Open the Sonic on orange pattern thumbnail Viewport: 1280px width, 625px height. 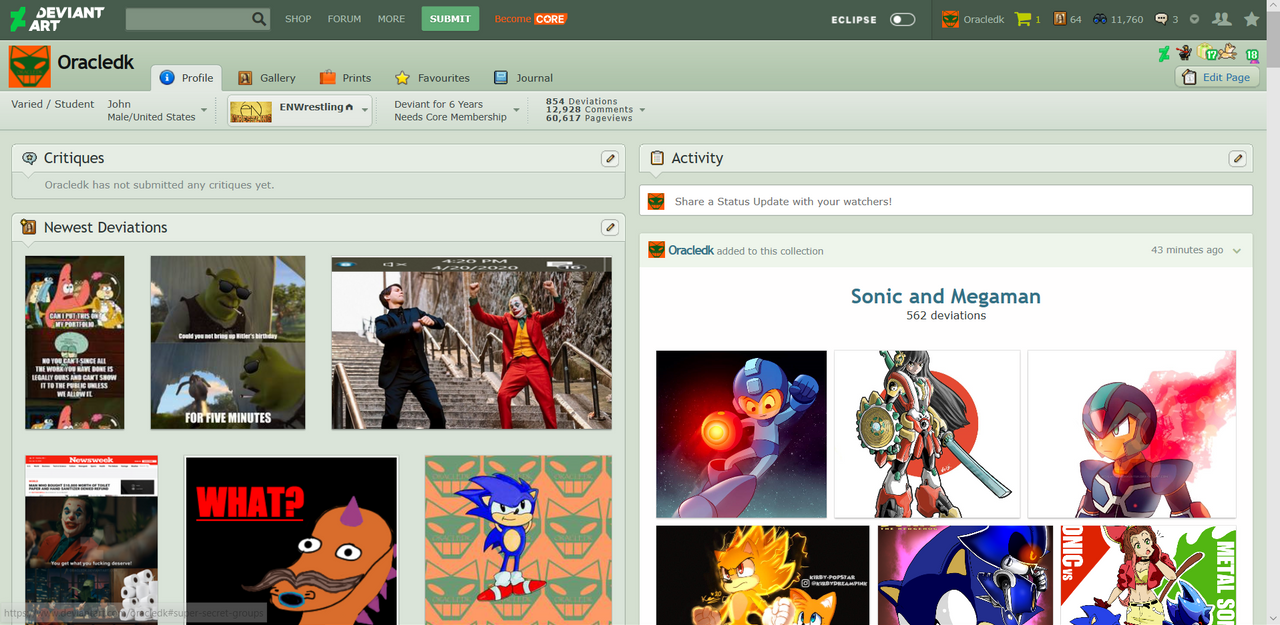coord(518,540)
